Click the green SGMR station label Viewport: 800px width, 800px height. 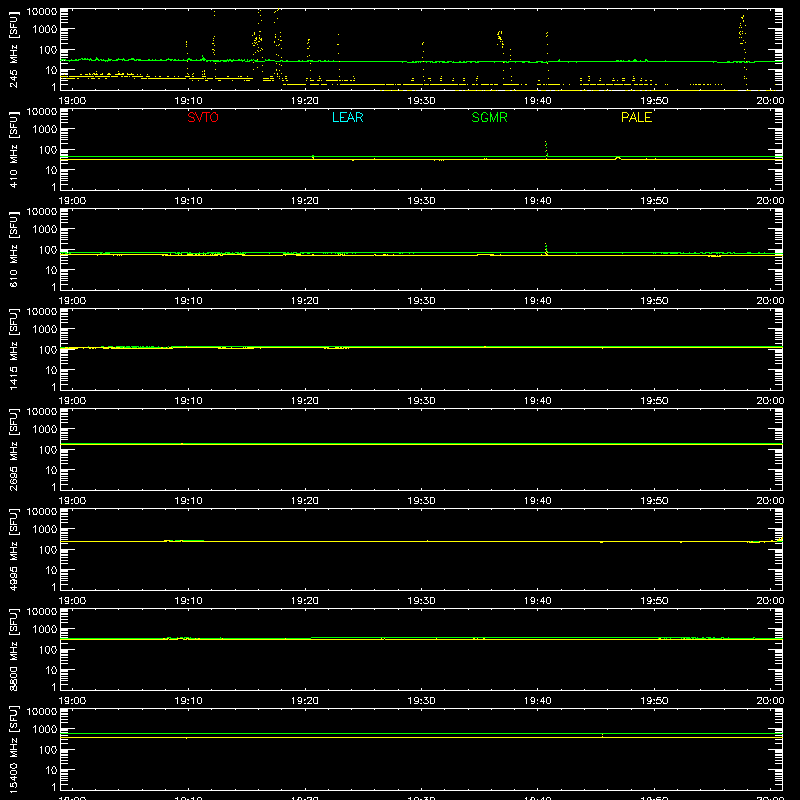489,117
